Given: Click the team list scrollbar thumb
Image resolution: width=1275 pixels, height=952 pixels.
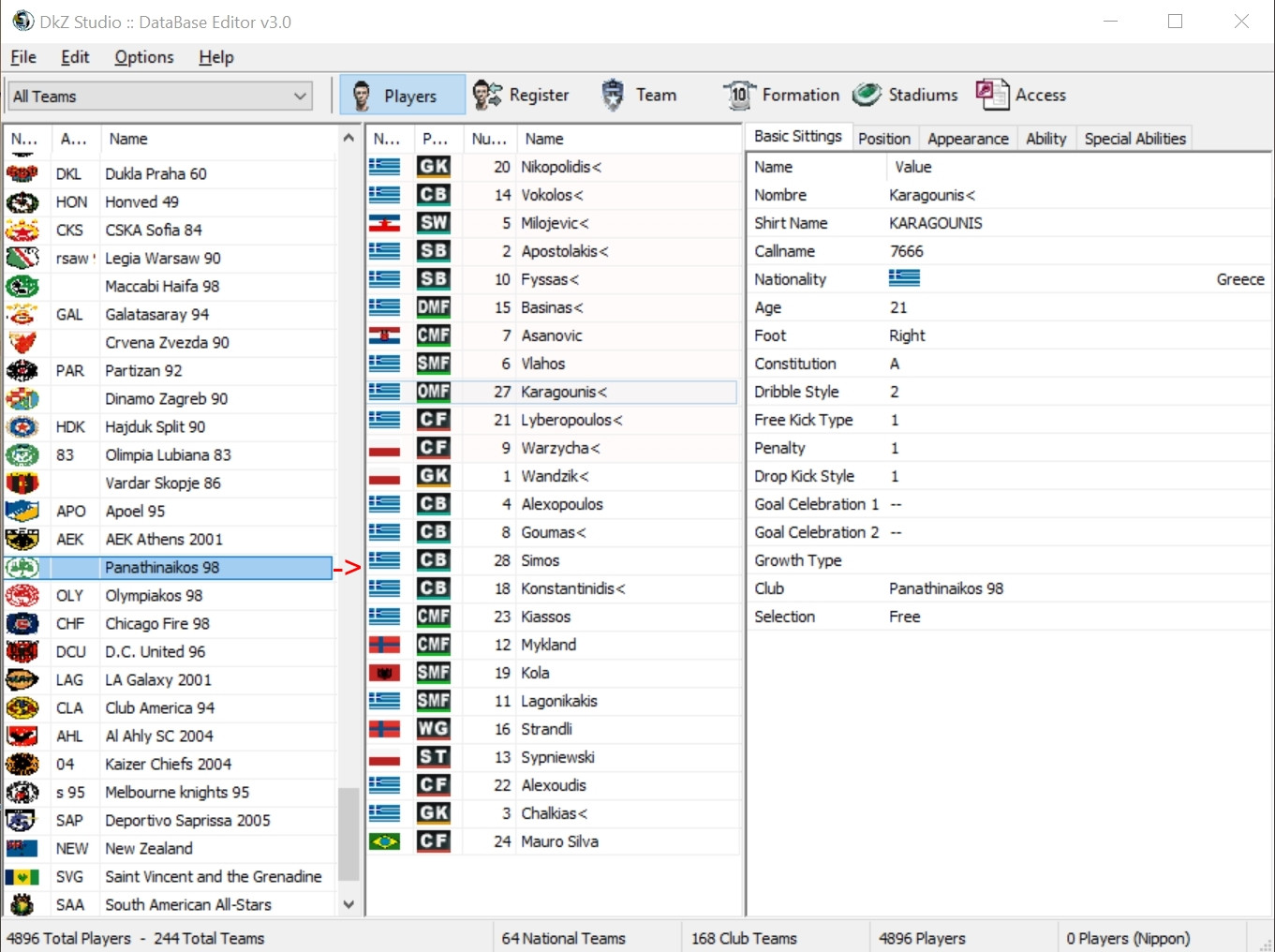Looking at the screenshot, I should [348, 835].
